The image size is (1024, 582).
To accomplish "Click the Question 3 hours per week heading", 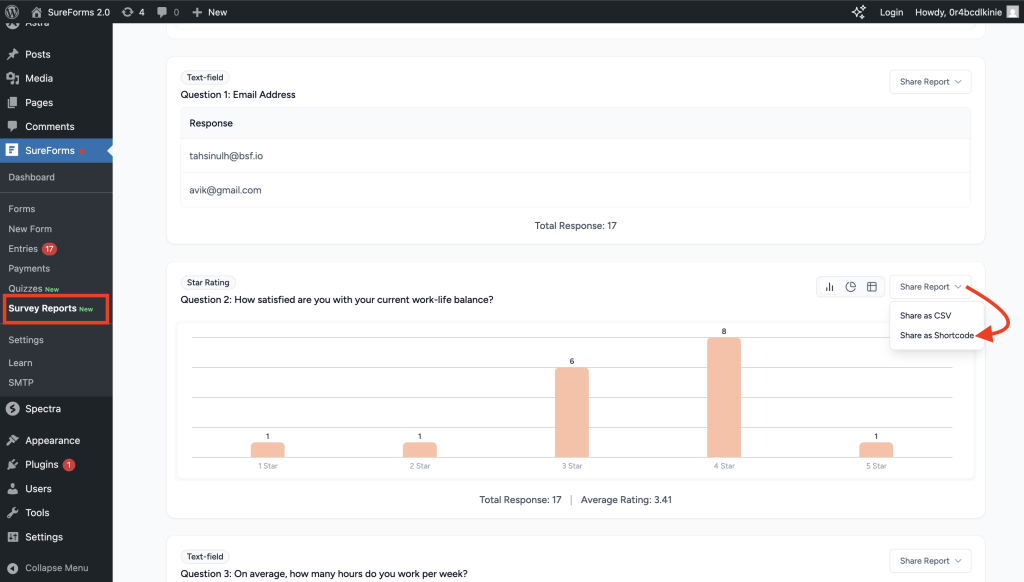I will [324, 574].
